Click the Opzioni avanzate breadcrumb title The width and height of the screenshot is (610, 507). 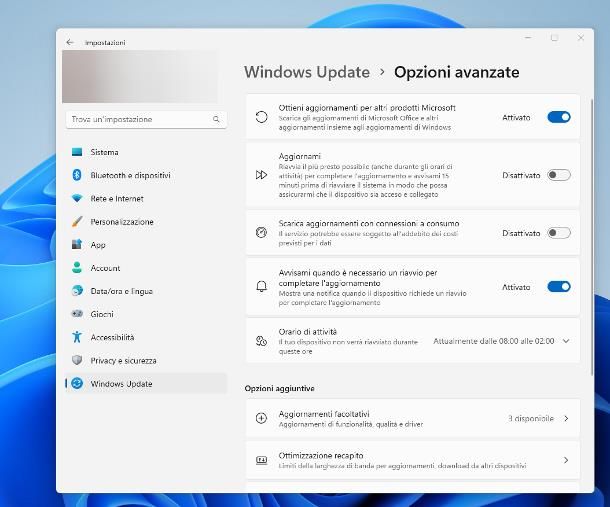coord(456,72)
